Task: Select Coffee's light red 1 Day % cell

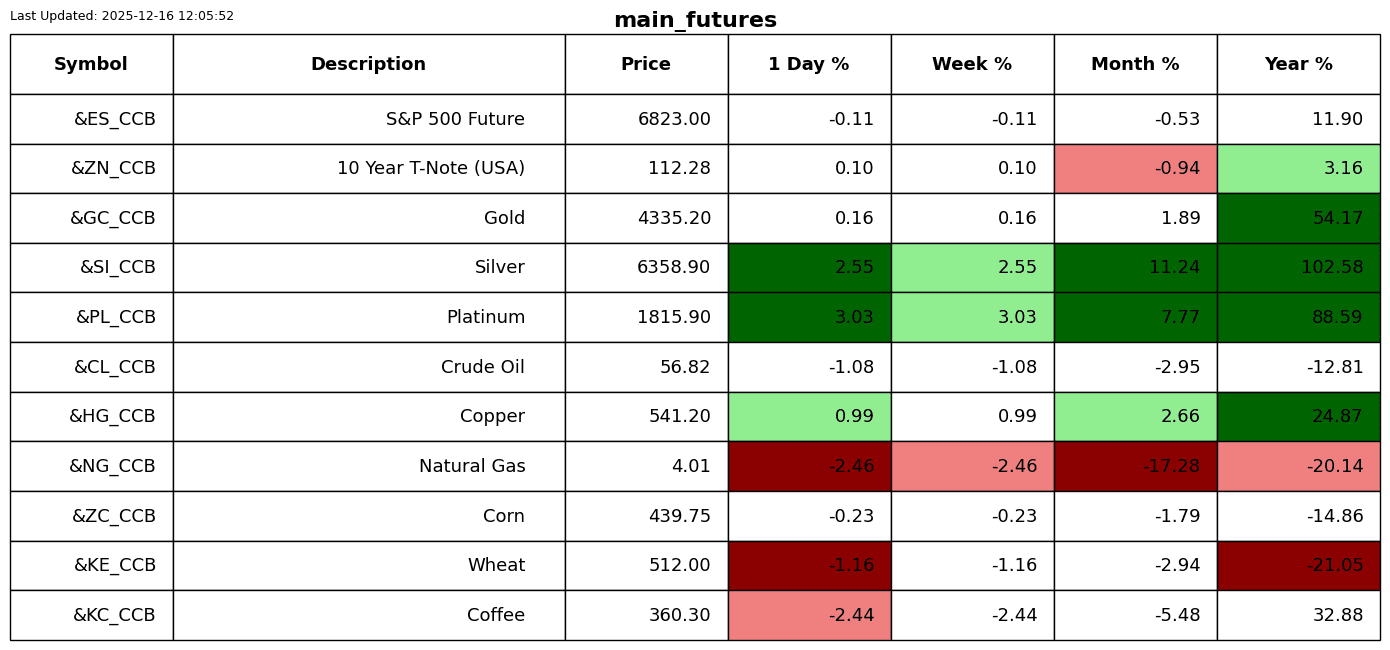Action: [x=809, y=615]
